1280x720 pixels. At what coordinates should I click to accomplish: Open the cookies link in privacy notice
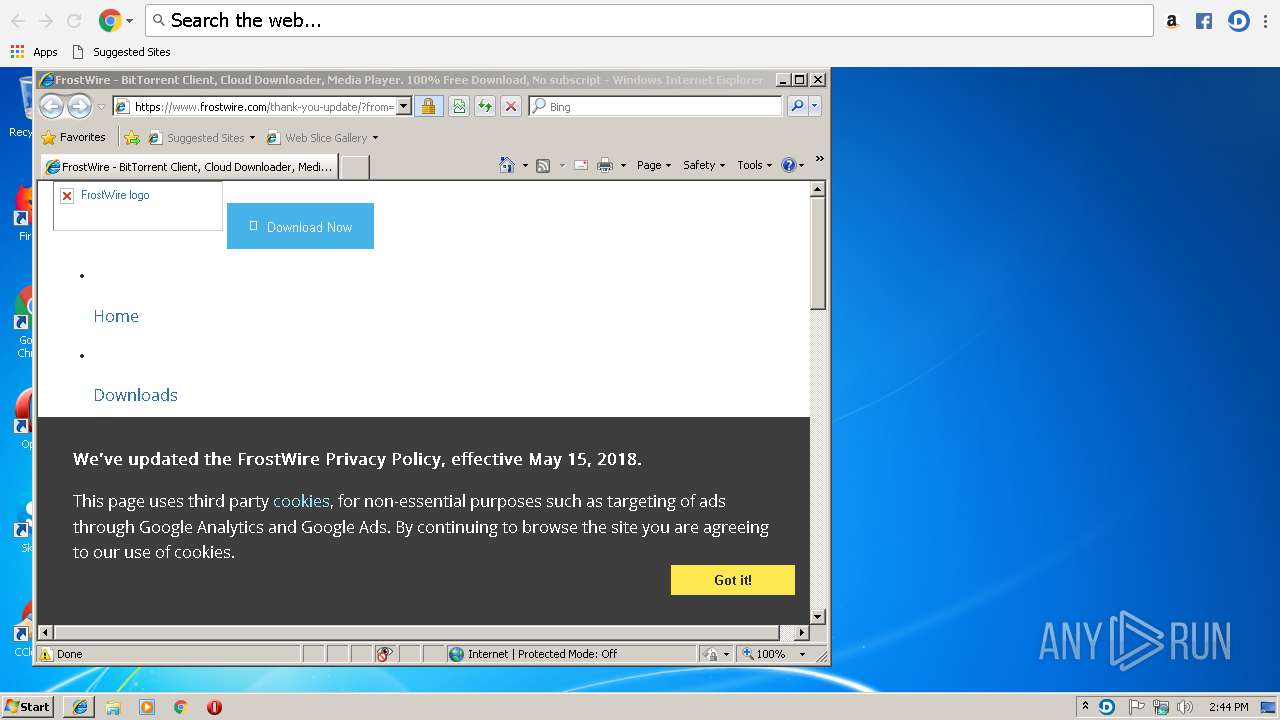[x=301, y=501]
